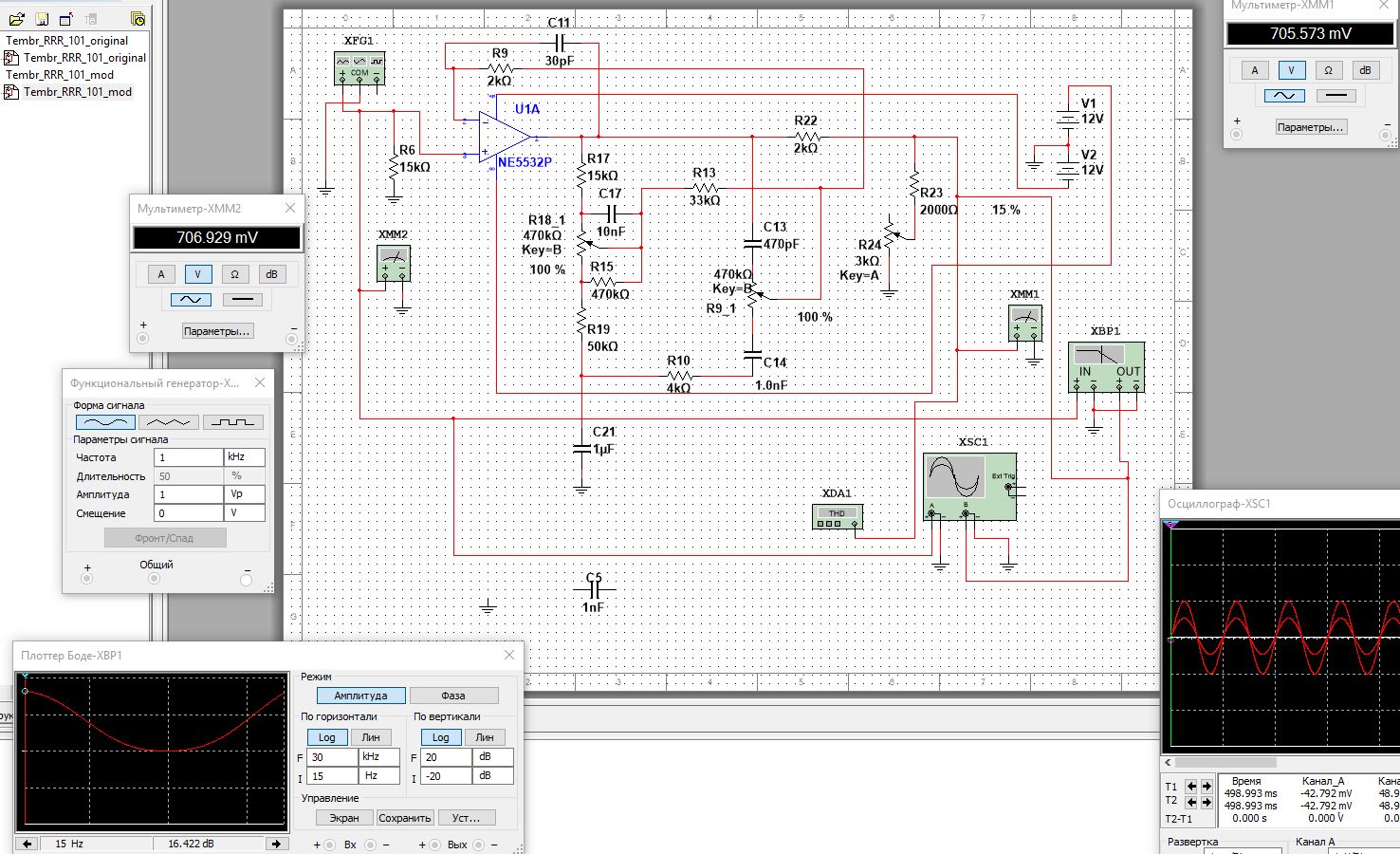This screenshot has height=854, width=1400.
Task: Enable ammeter A mode in Multimeter-XMM2
Action: point(161,274)
